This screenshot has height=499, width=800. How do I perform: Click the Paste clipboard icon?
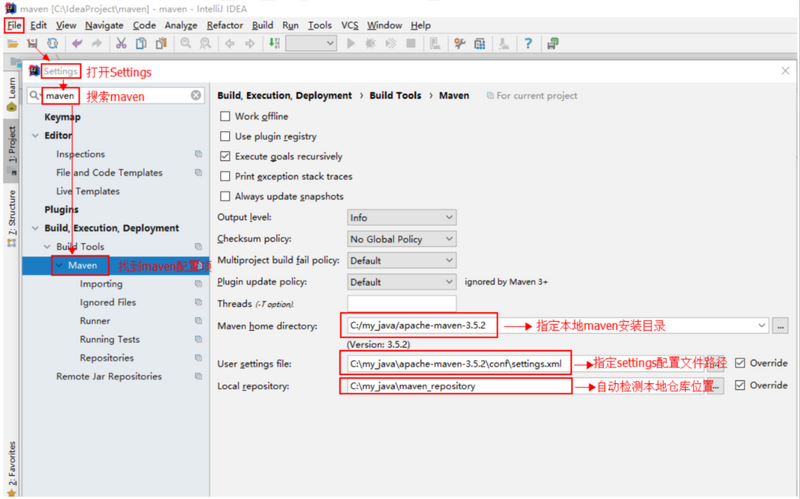161,44
